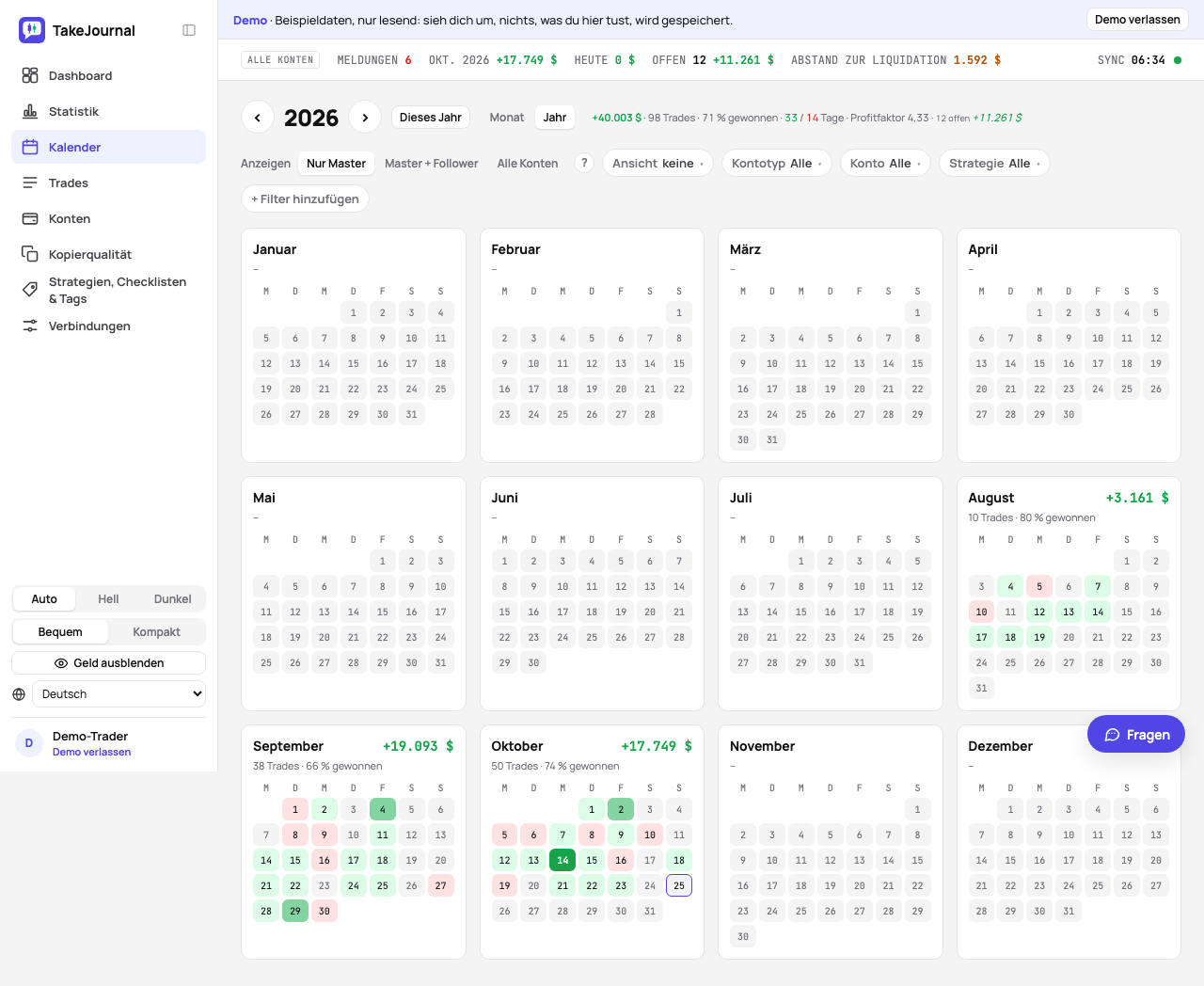The height and width of the screenshot is (986, 1204).
Task: Click the question mark help icon
Action: click(x=584, y=163)
